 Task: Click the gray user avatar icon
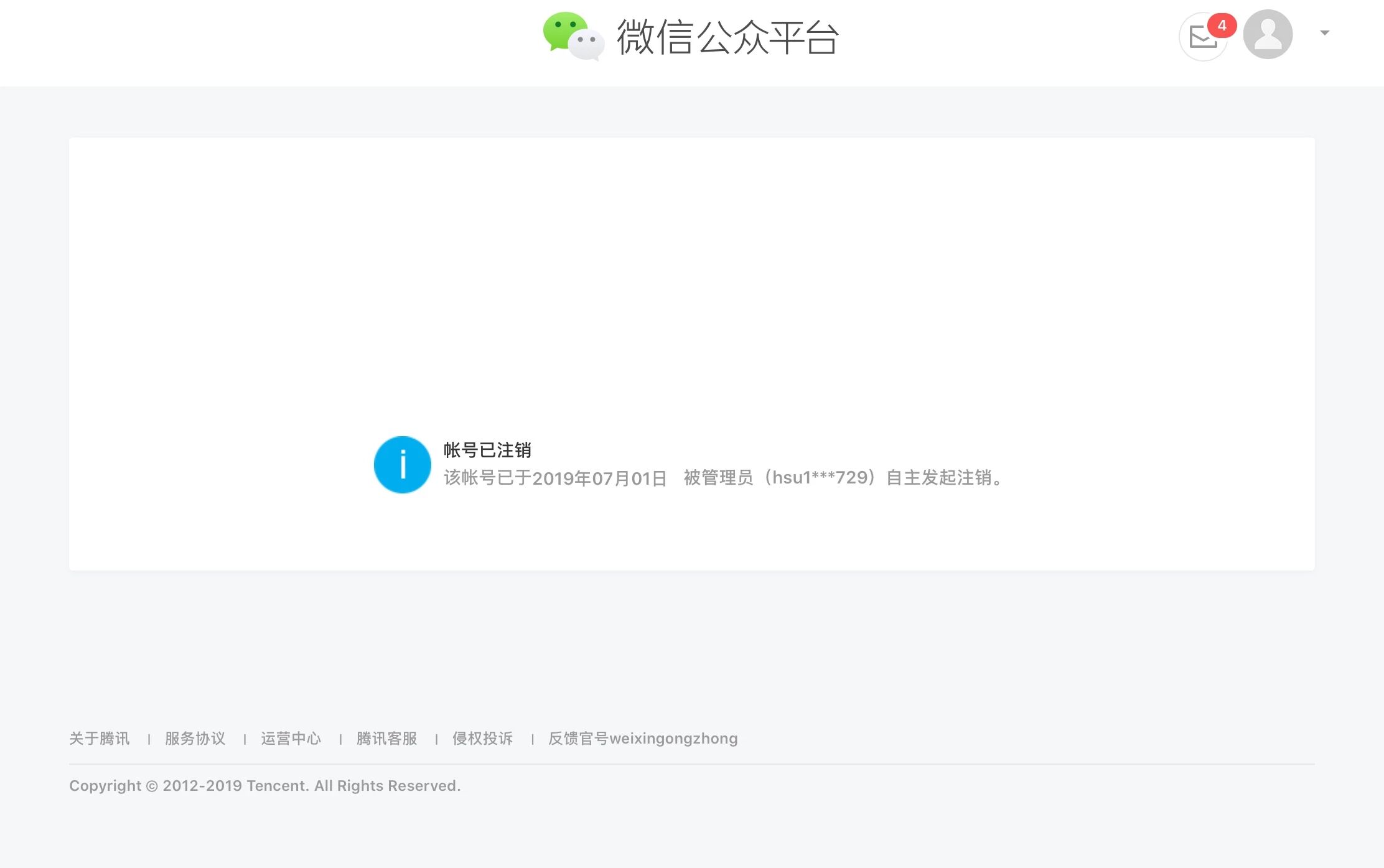1268,34
